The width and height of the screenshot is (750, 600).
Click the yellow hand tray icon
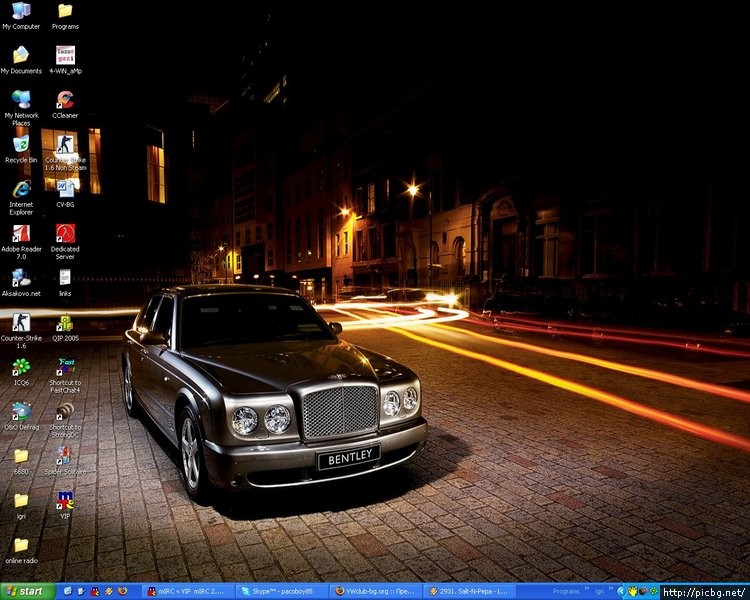633,591
